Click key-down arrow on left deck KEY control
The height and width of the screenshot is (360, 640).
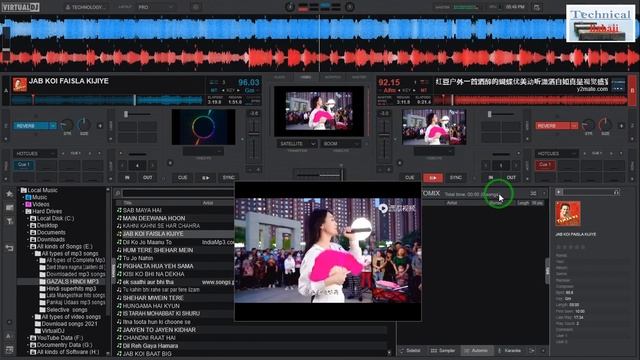click(223, 90)
